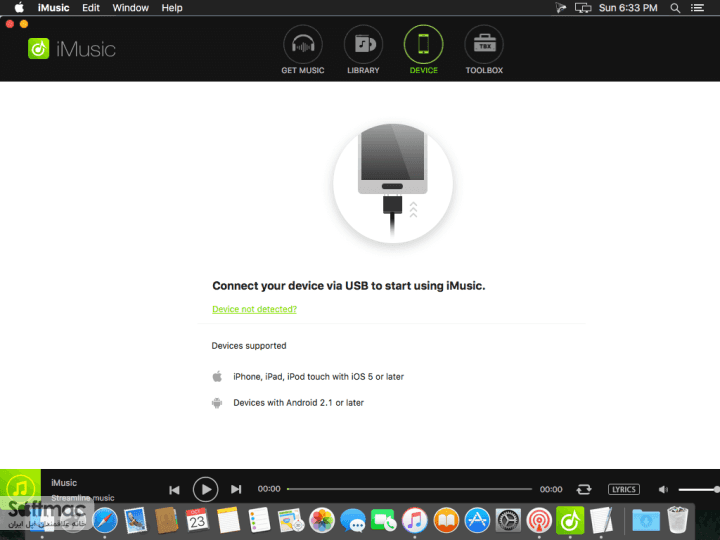Click the iMusic logo icon

(x=39, y=49)
